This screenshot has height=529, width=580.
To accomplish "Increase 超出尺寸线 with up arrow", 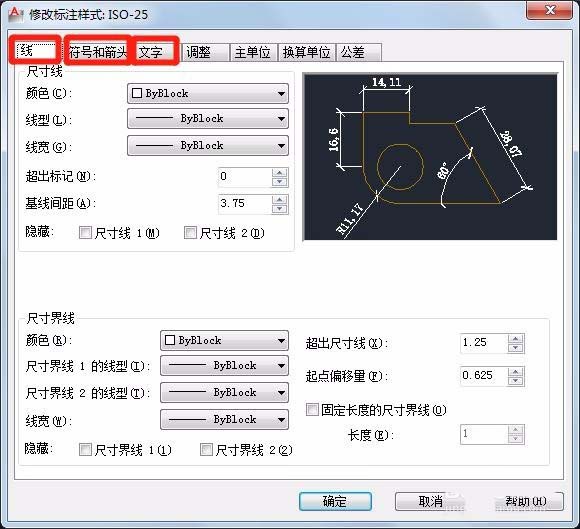I will [516, 339].
